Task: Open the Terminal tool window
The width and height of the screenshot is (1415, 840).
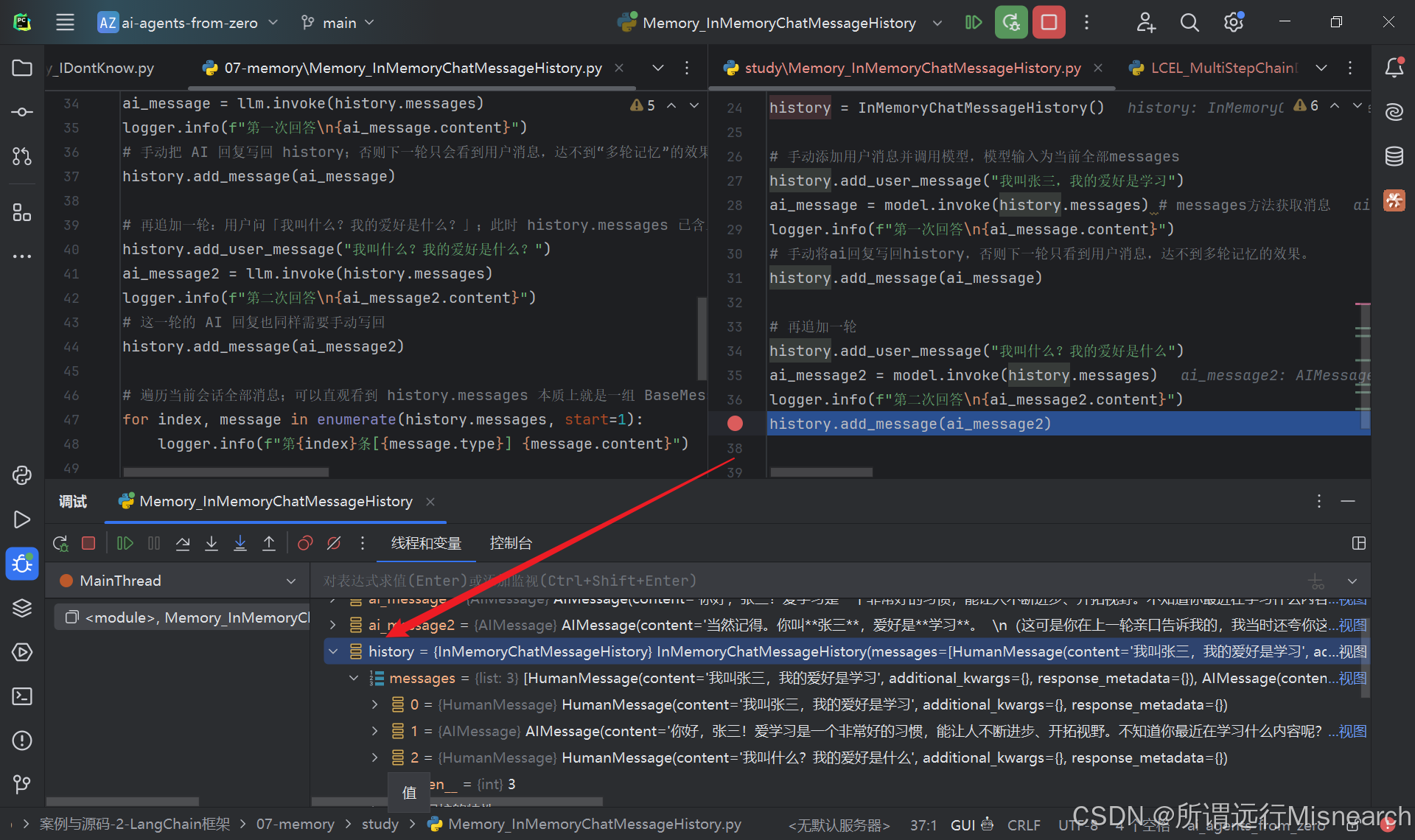Action: pos(22,696)
